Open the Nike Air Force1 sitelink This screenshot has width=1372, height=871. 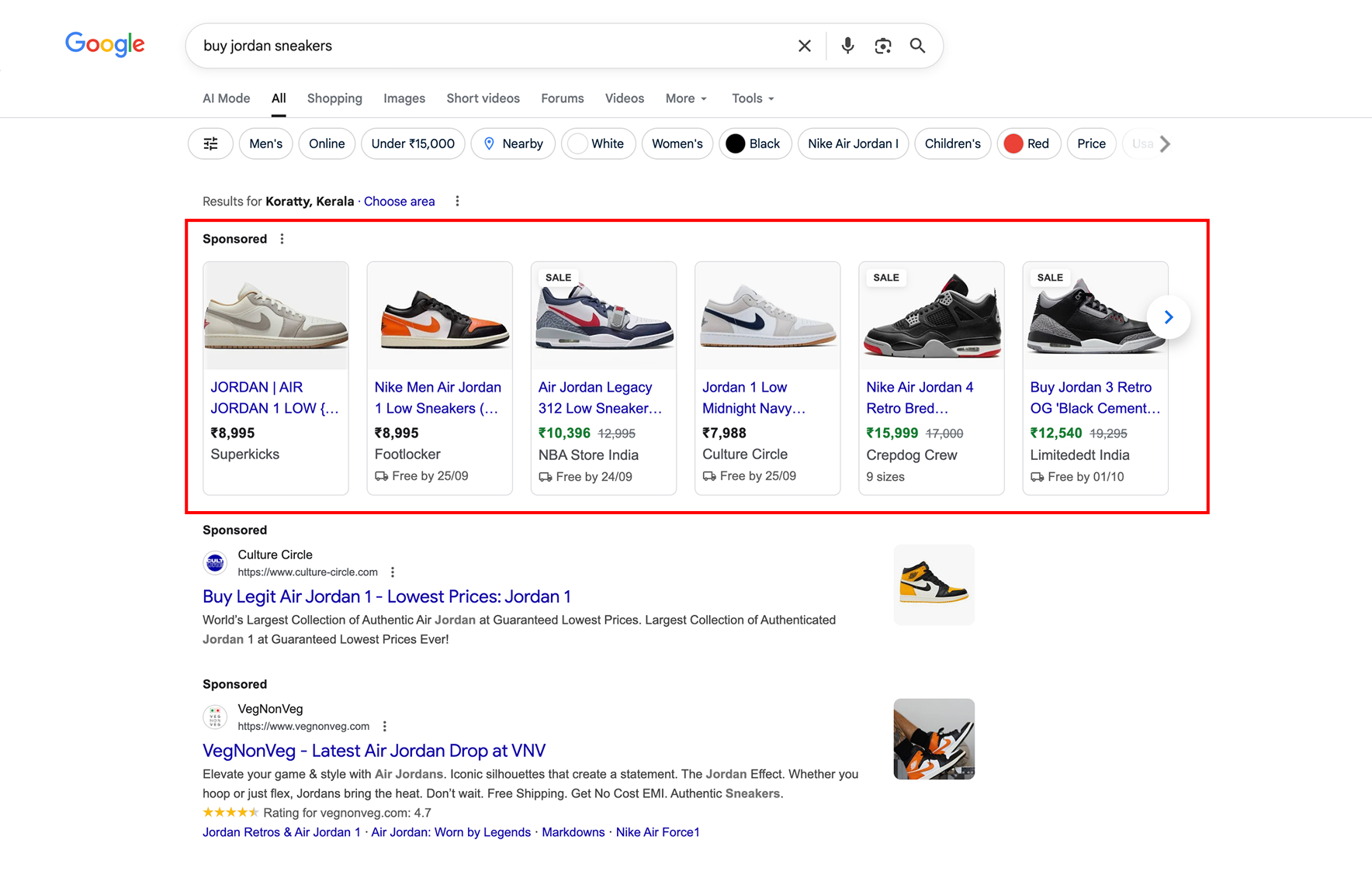pyautogui.click(x=657, y=832)
